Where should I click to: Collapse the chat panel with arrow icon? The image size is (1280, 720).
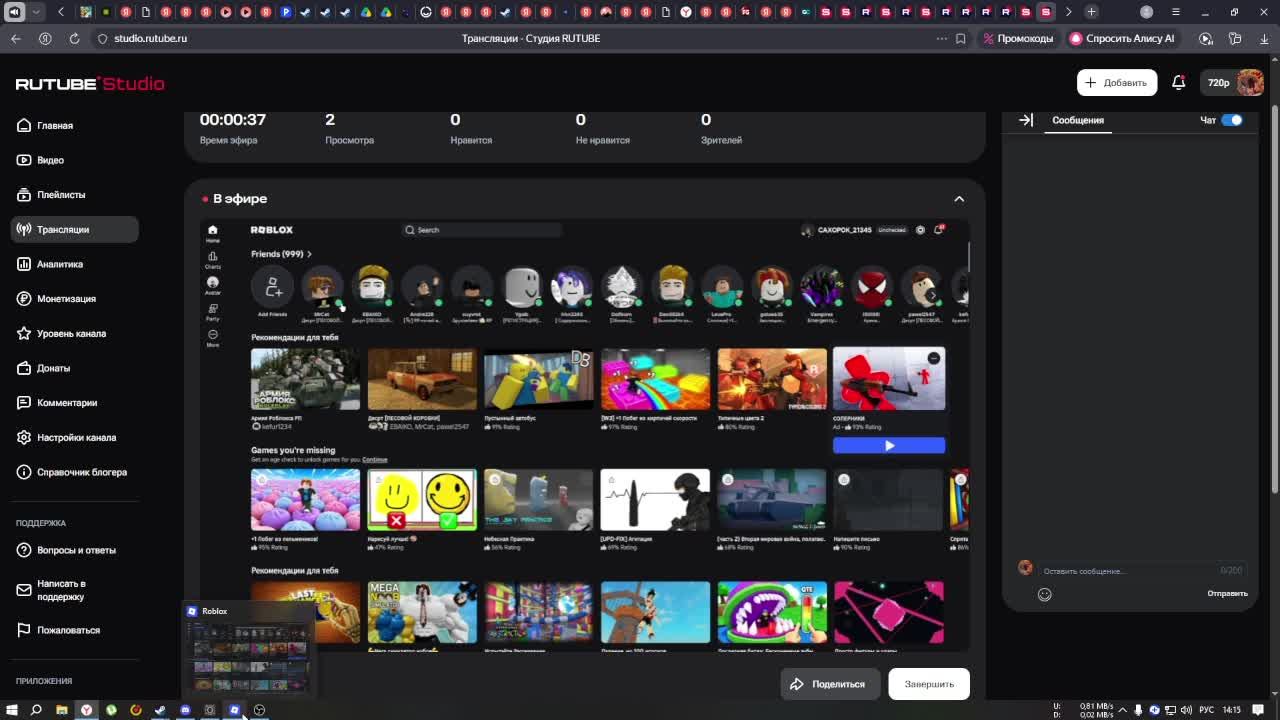point(1026,120)
